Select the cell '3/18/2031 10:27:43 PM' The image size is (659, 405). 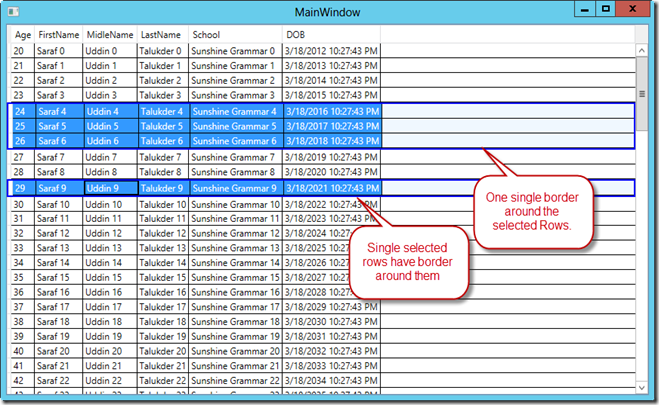click(331, 336)
